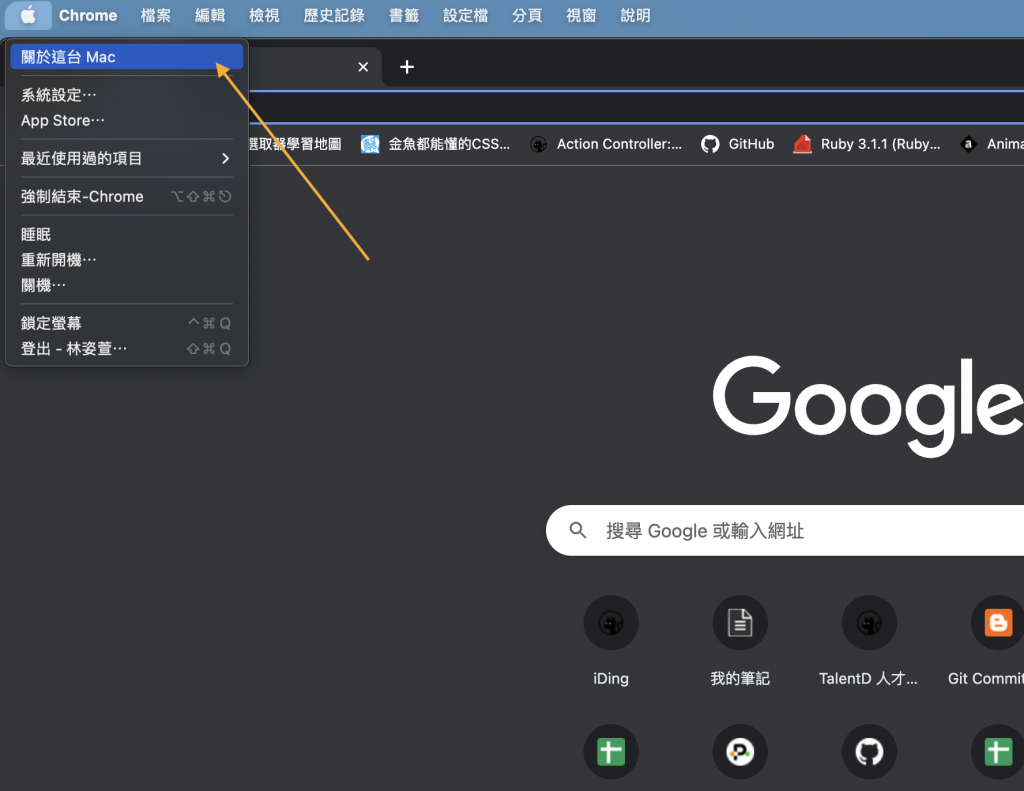Screen dimensions: 1024x791
Task: Open the colorful P logo shortcut
Action: point(740,752)
